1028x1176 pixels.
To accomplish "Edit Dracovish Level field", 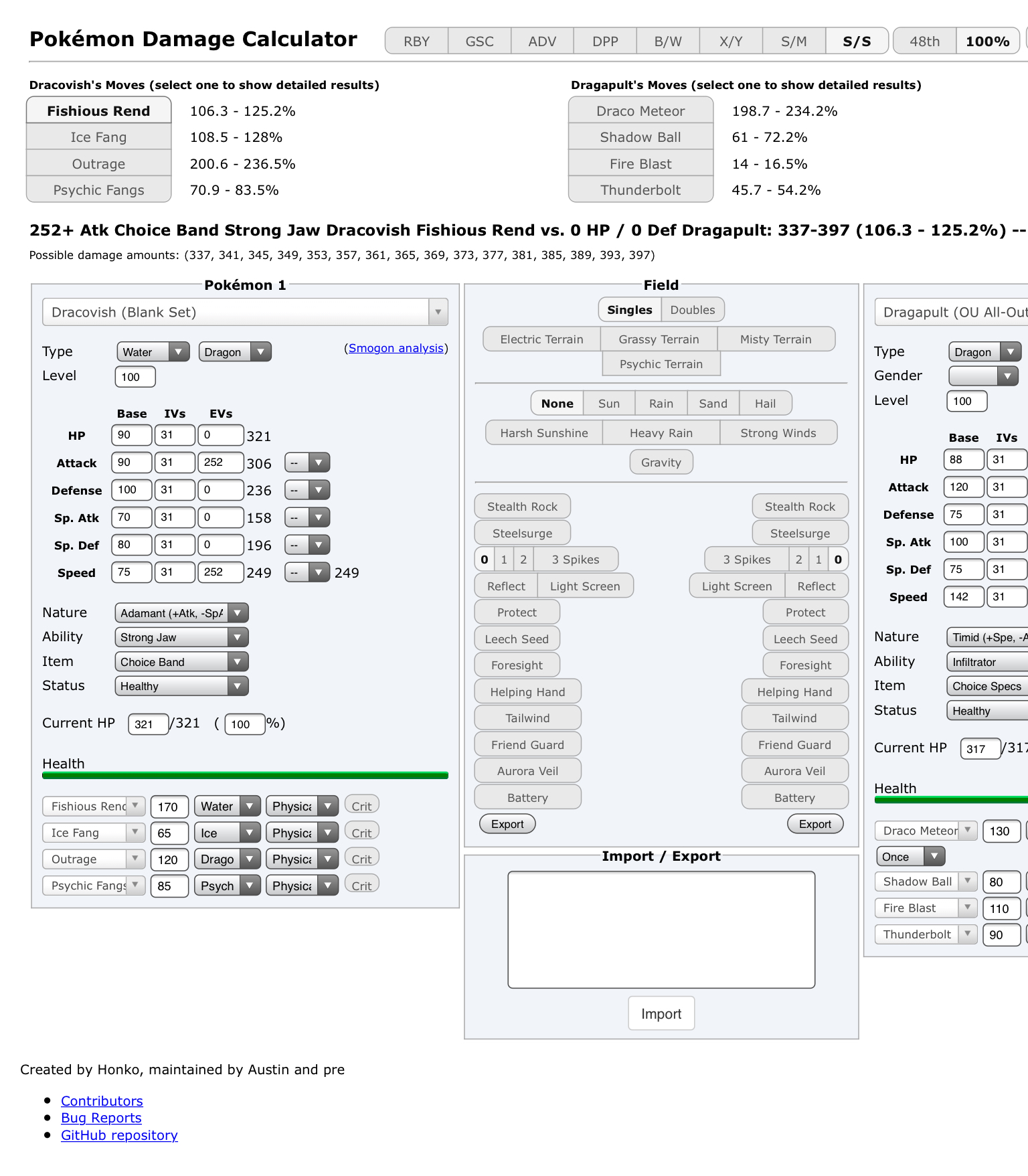I will coord(135,377).
